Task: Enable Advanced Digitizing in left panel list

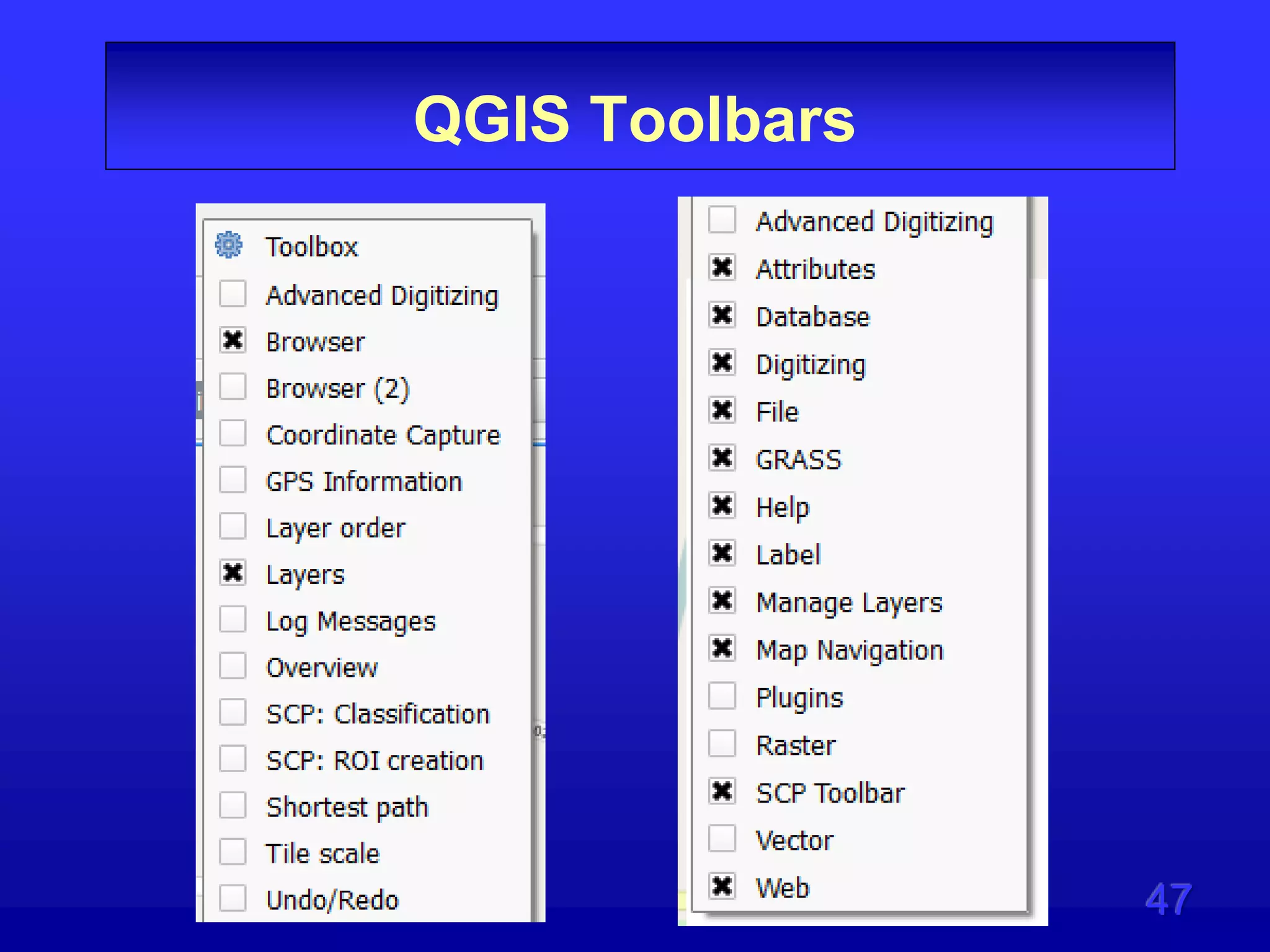Action: click(x=233, y=293)
